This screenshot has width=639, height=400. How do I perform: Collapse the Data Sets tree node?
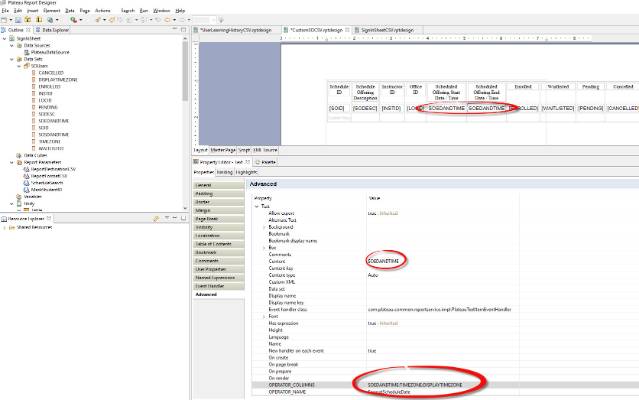(x=11, y=58)
